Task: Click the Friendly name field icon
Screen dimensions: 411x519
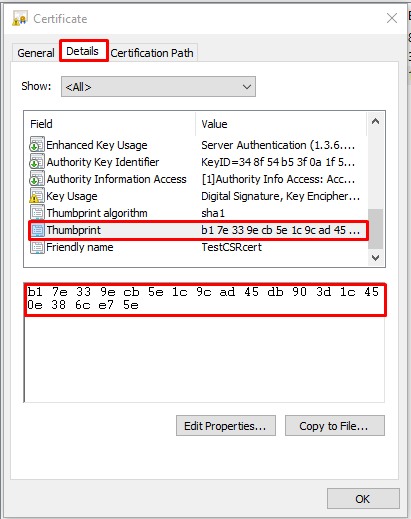Action: pyautogui.click(x=37, y=247)
